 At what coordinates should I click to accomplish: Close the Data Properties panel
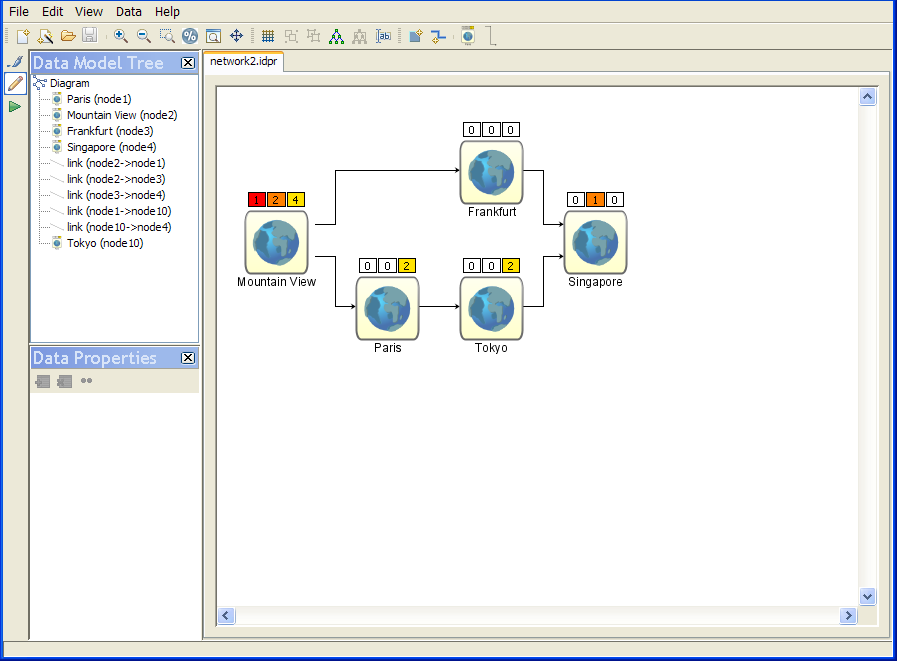(x=187, y=358)
